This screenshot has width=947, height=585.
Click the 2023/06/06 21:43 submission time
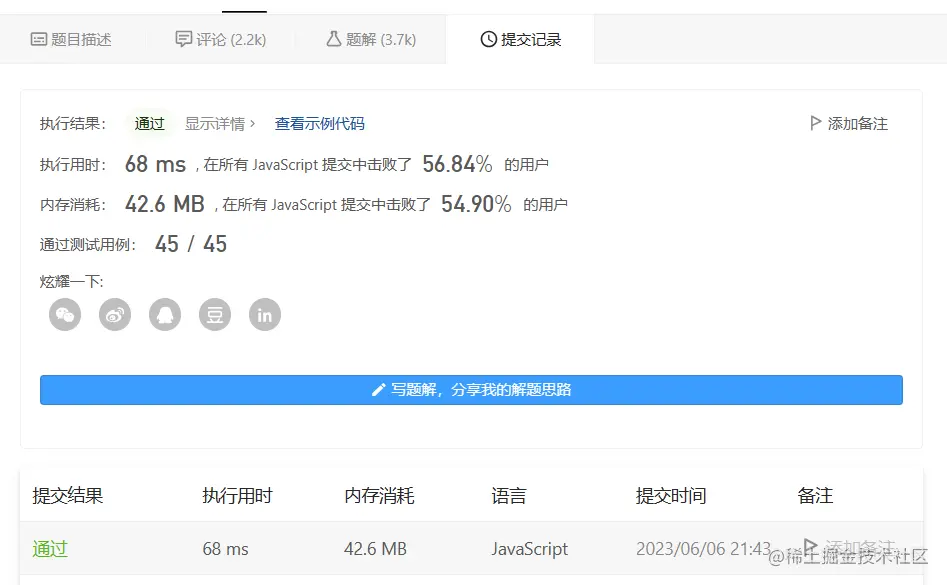[x=704, y=549]
